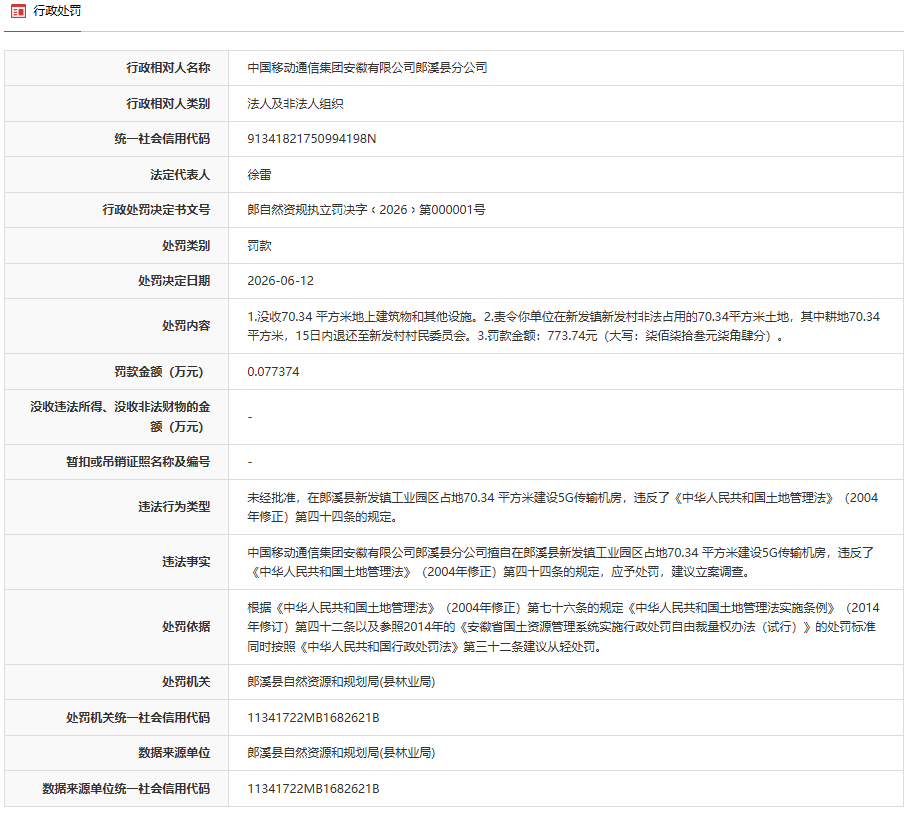
Task: Click document number 郎自然资规执立罚决字第000001号
Action: click(366, 210)
